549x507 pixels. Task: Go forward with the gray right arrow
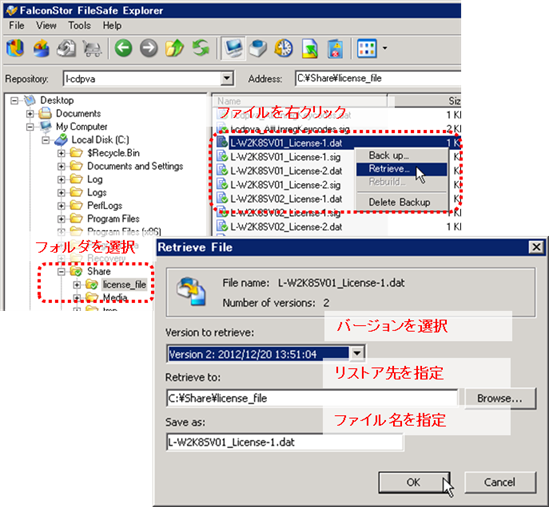[x=149, y=48]
